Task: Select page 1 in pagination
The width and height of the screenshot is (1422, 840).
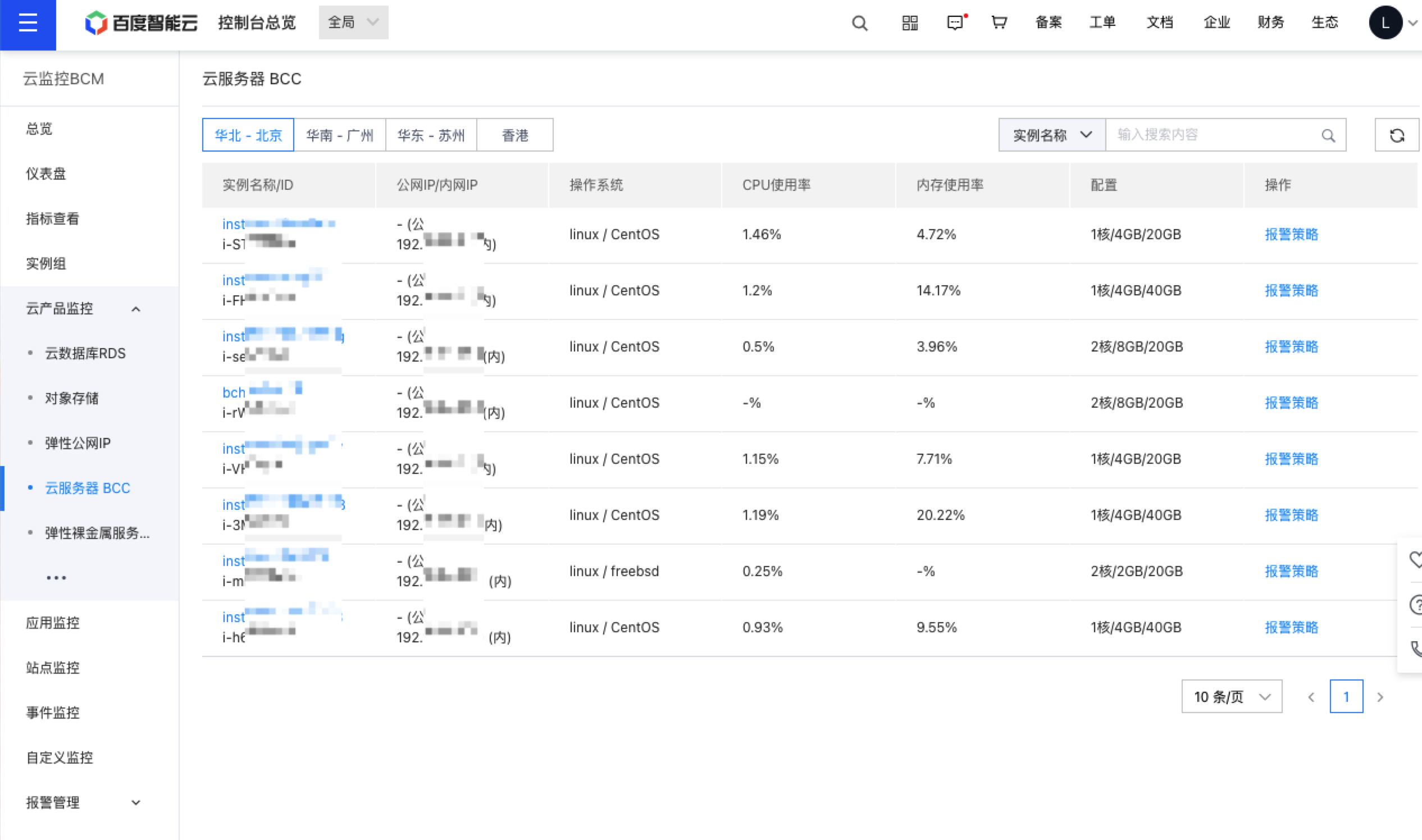Action: [x=1346, y=696]
